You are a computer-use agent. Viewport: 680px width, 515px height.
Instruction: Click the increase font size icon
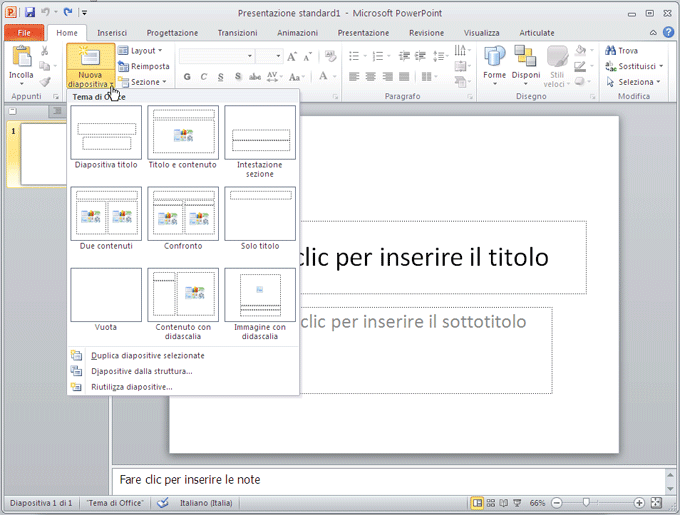pyautogui.click(x=292, y=56)
